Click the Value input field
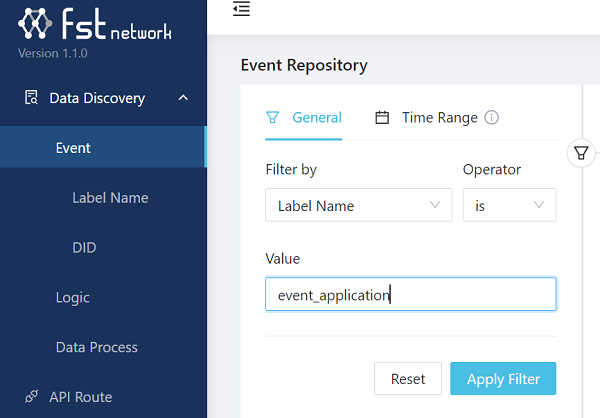This screenshot has width=600, height=418. click(410, 295)
